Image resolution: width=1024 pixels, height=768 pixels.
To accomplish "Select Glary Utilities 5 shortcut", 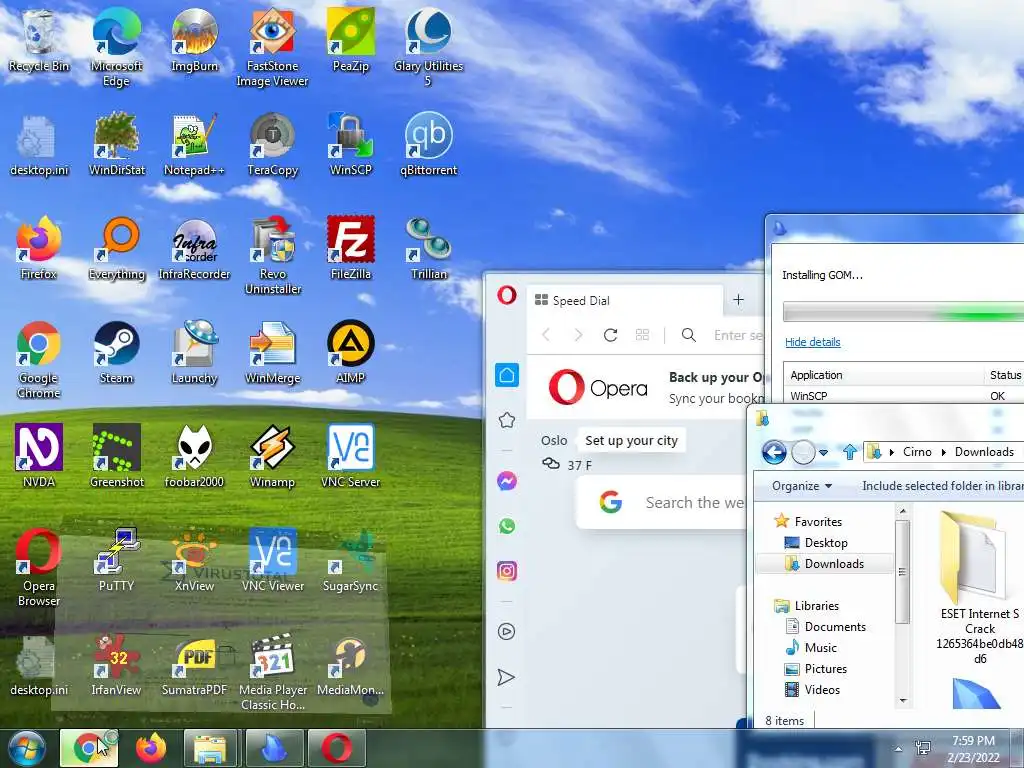I will pyautogui.click(x=428, y=47).
